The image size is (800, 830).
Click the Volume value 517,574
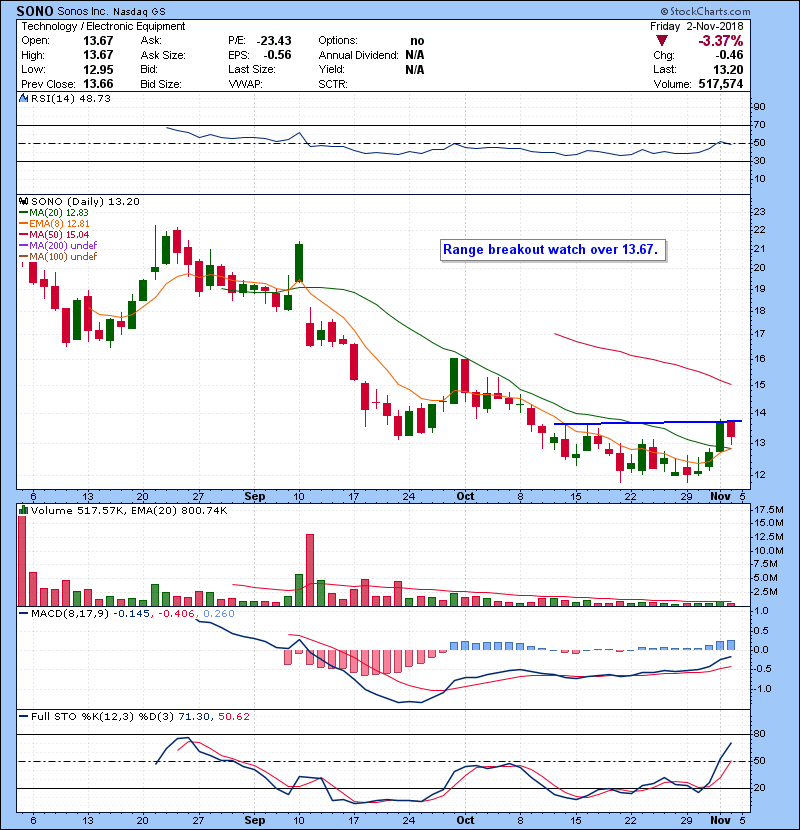click(721, 84)
